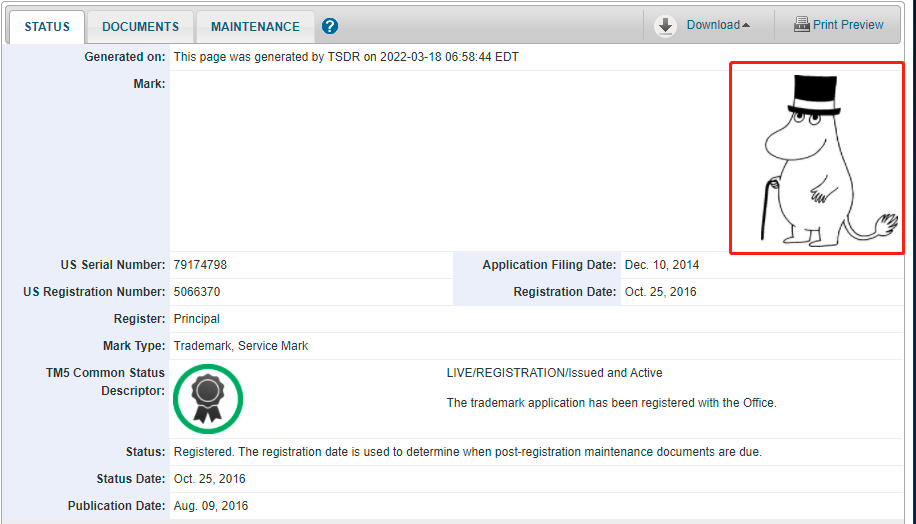The height and width of the screenshot is (524, 916).
Task: Click the Mark Type label
Action: (134, 346)
